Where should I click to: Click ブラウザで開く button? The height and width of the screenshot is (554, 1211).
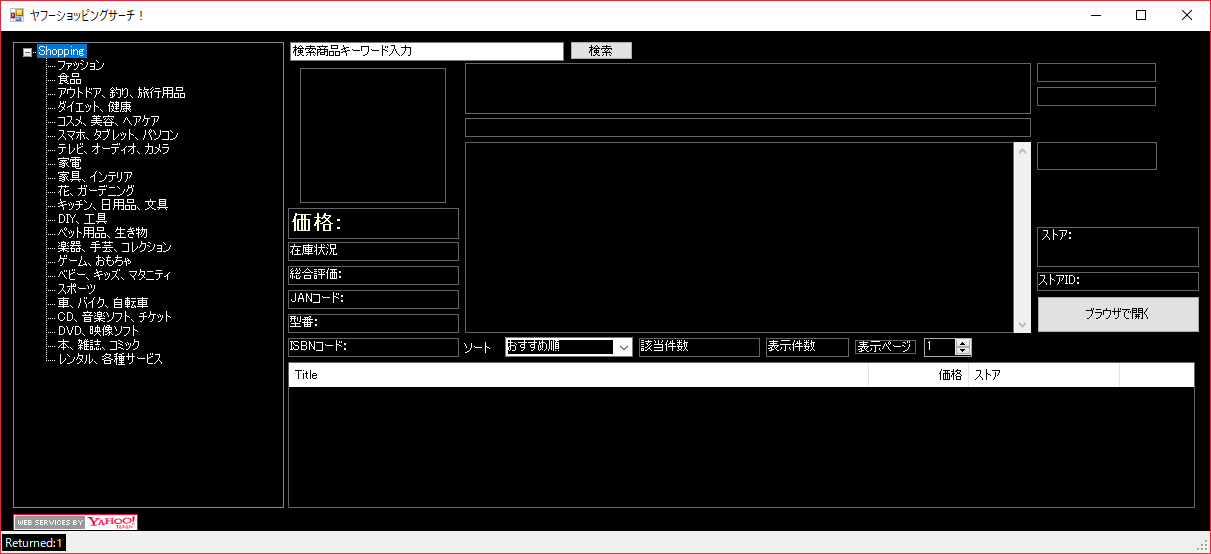[1118, 314]
